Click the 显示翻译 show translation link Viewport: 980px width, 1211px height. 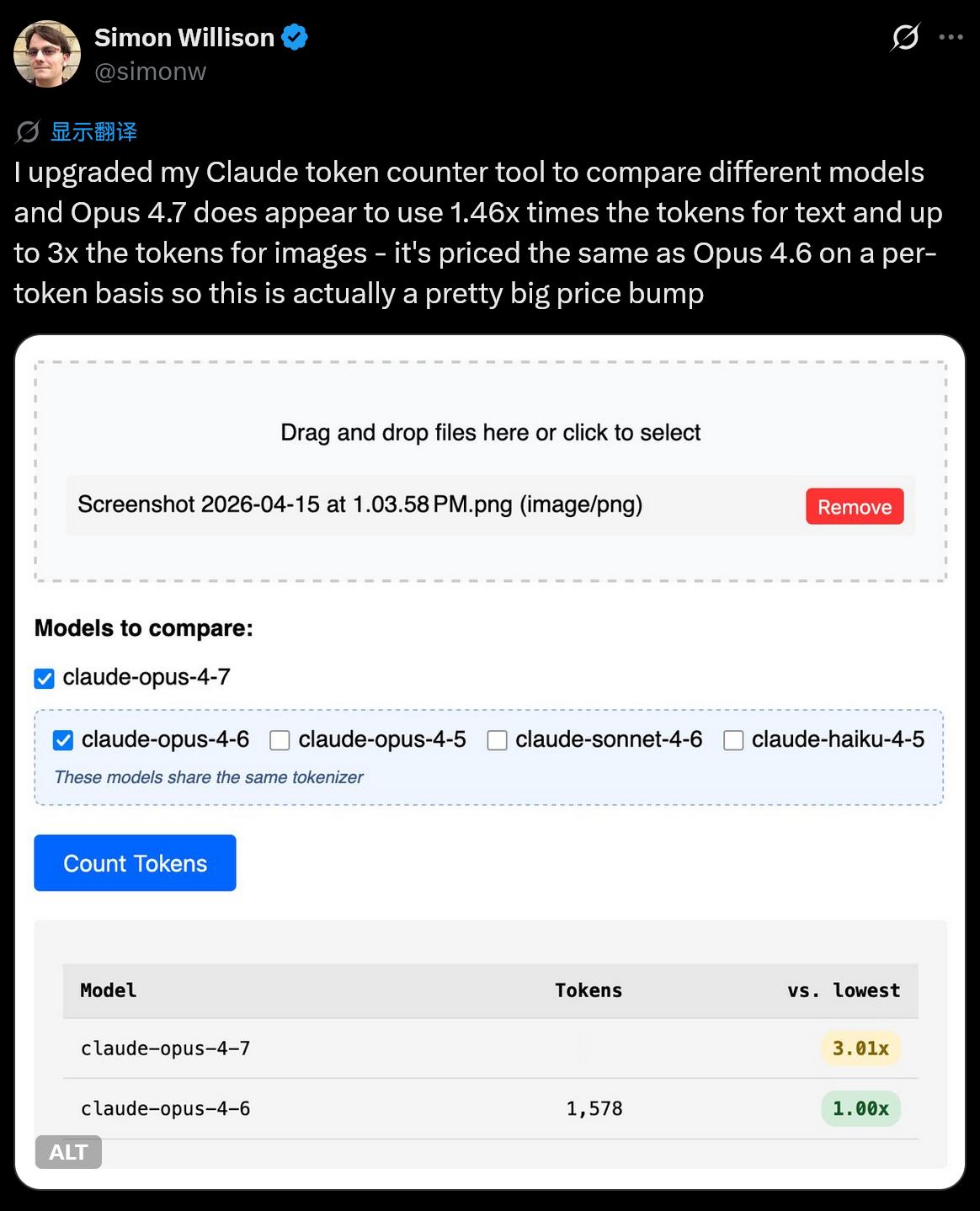point(93,132)
